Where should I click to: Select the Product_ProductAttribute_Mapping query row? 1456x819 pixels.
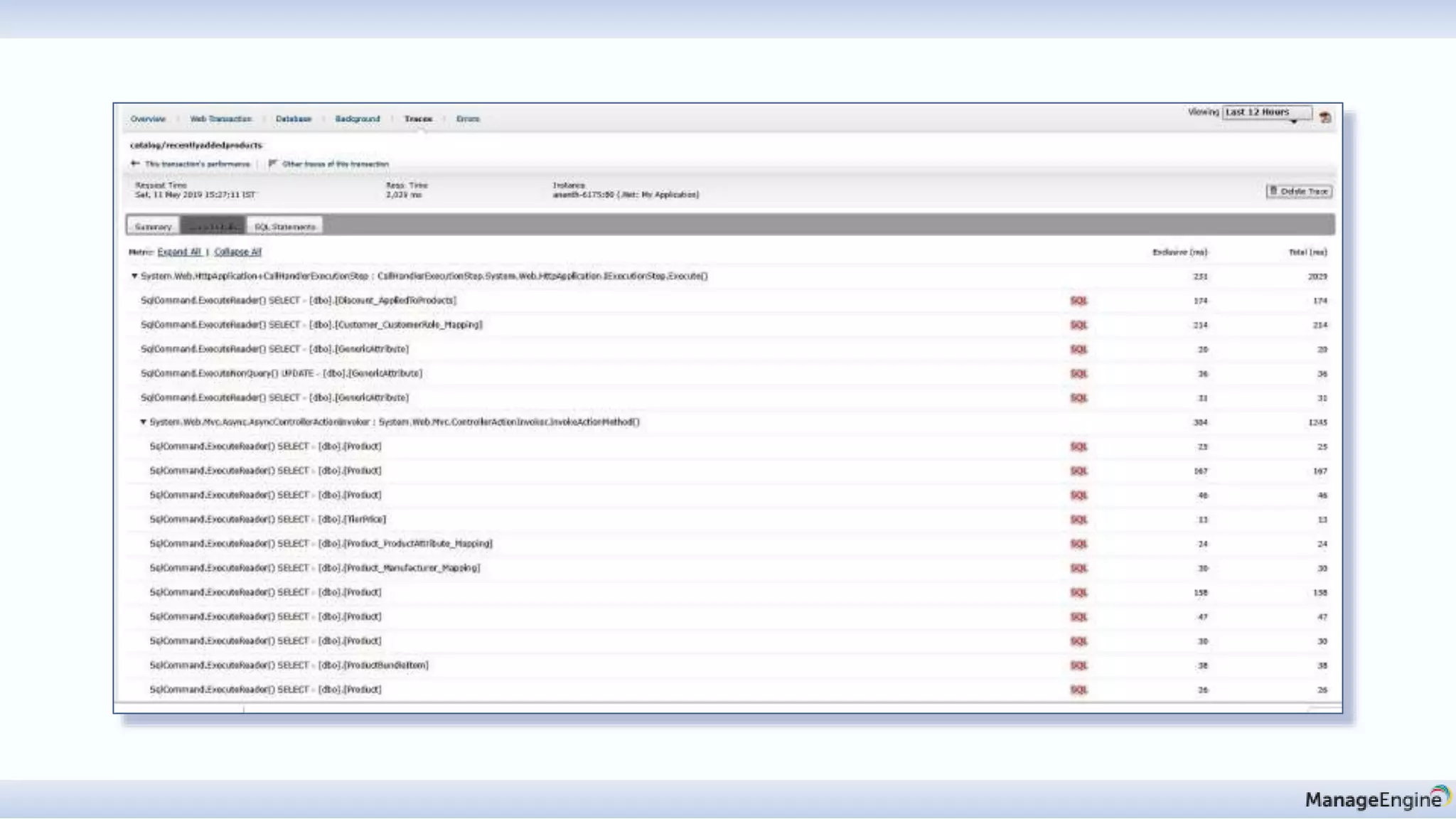[321, 544]
